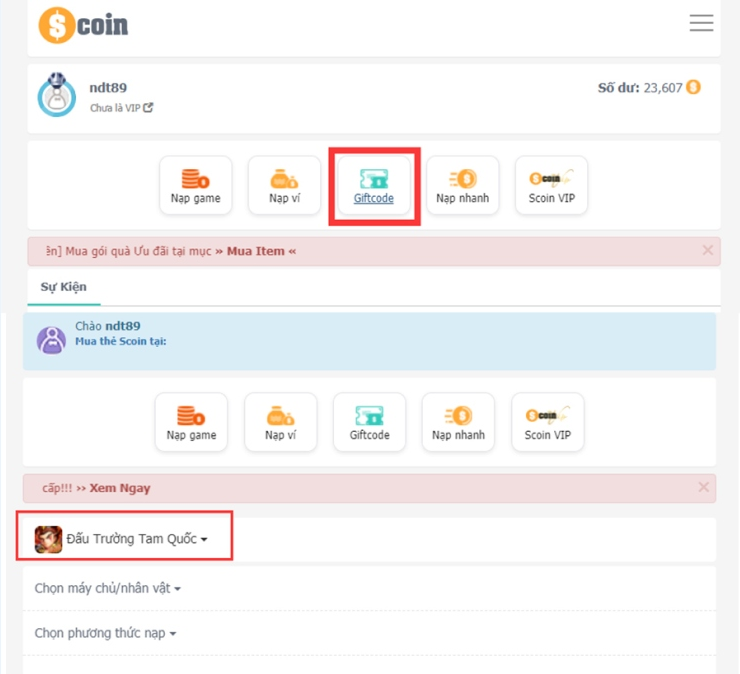Open Scoin VIP in lower row
This screenshot has width=740, height=674.
[548, 422]
